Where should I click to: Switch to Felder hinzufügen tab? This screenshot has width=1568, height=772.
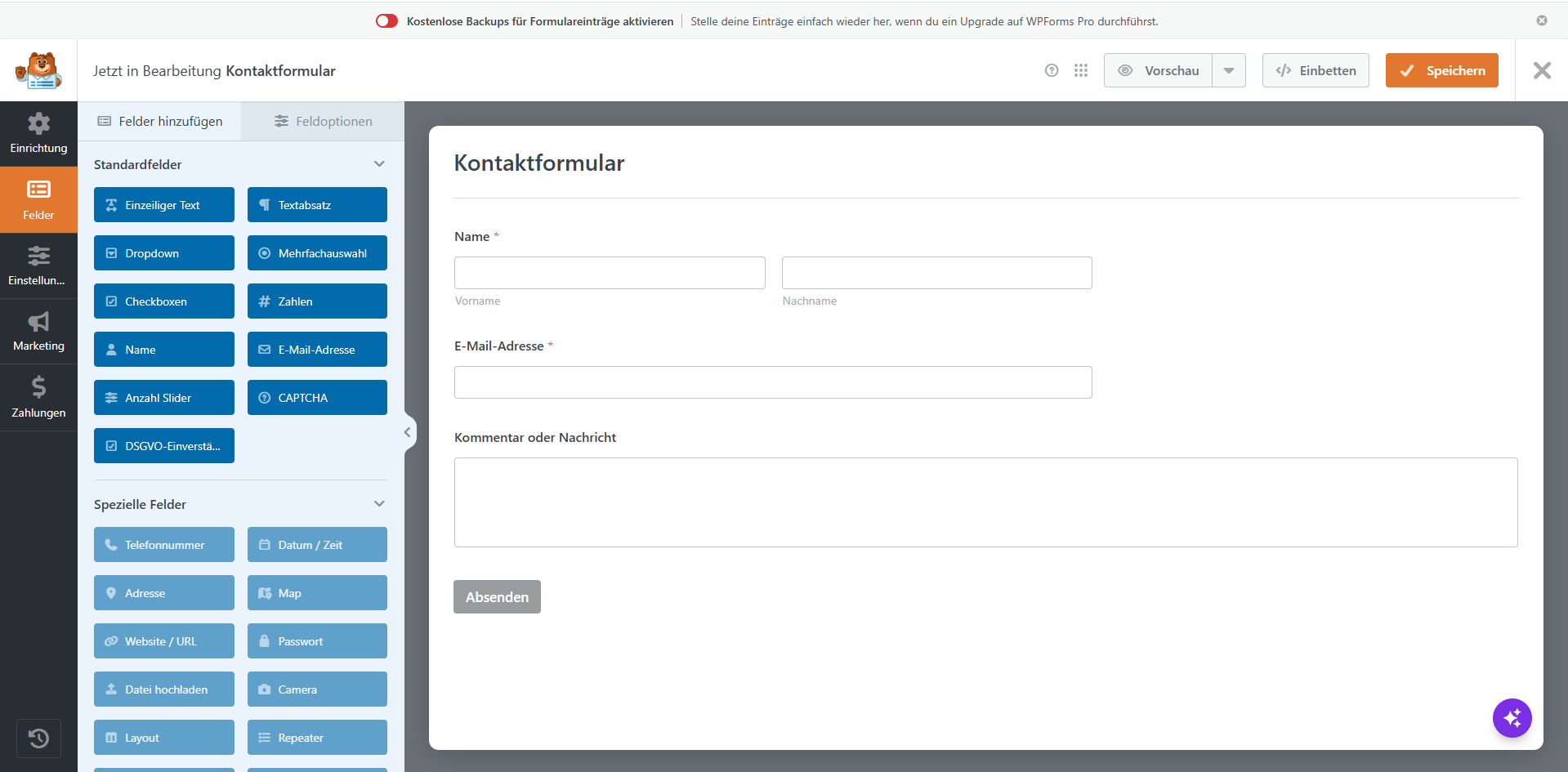click(159, 121)
